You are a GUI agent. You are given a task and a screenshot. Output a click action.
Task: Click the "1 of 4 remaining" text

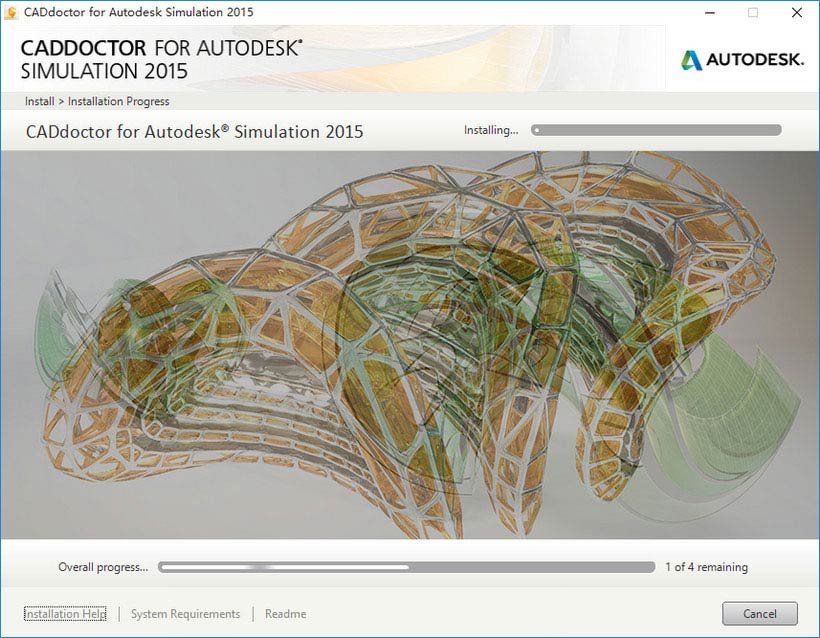click(x=707, y=567)
